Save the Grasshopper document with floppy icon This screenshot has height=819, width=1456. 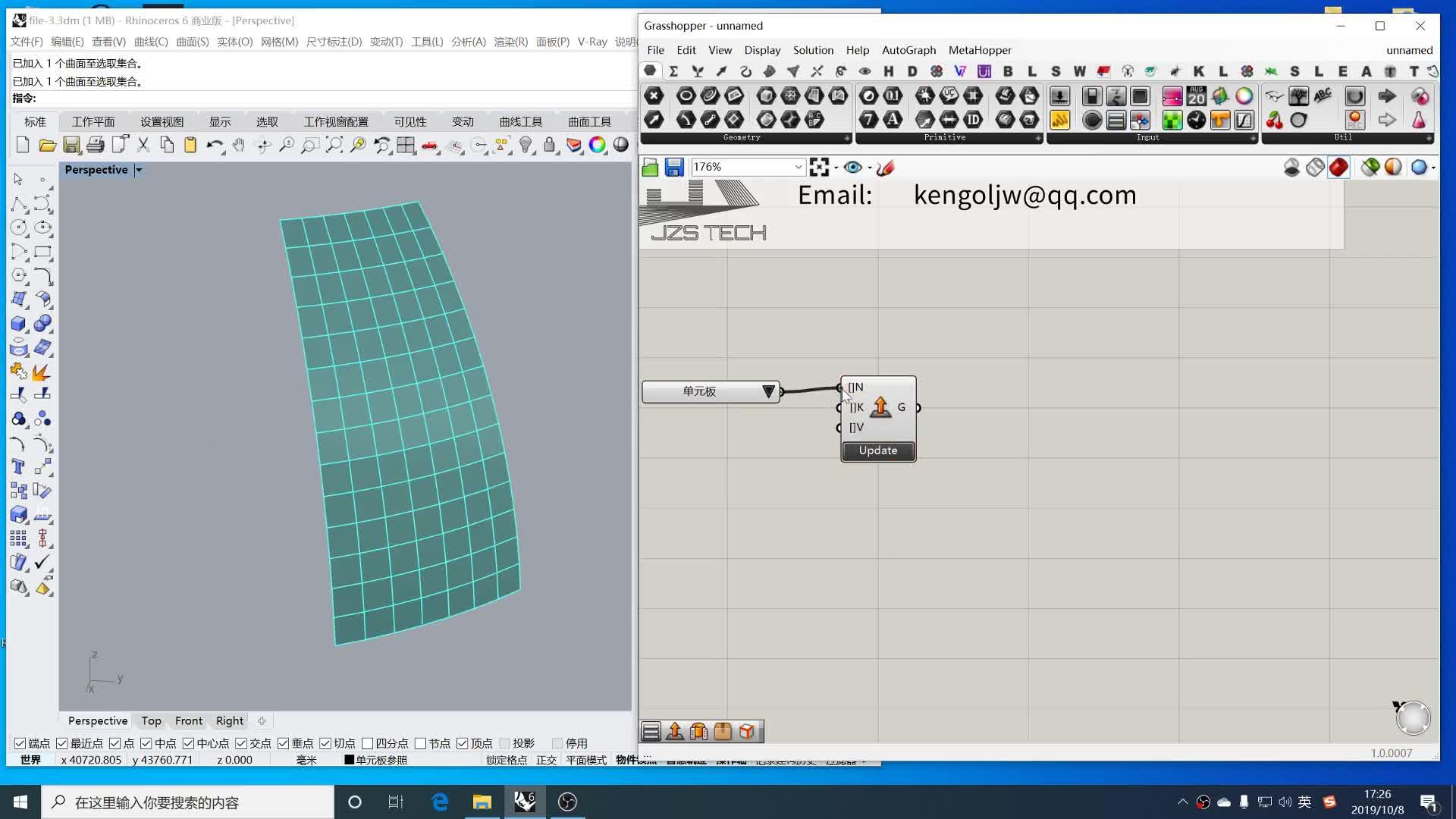pyautogui.click(x=674, y=167)
